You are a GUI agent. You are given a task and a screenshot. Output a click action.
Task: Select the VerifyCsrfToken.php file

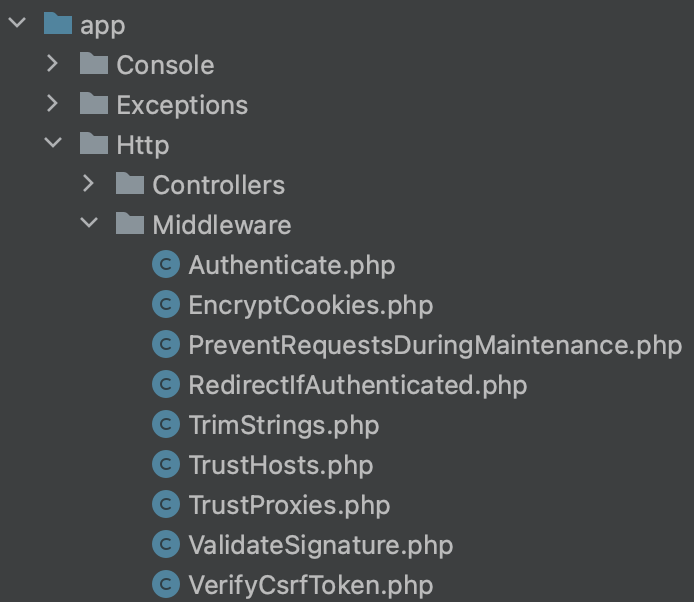tap(310, 585)
